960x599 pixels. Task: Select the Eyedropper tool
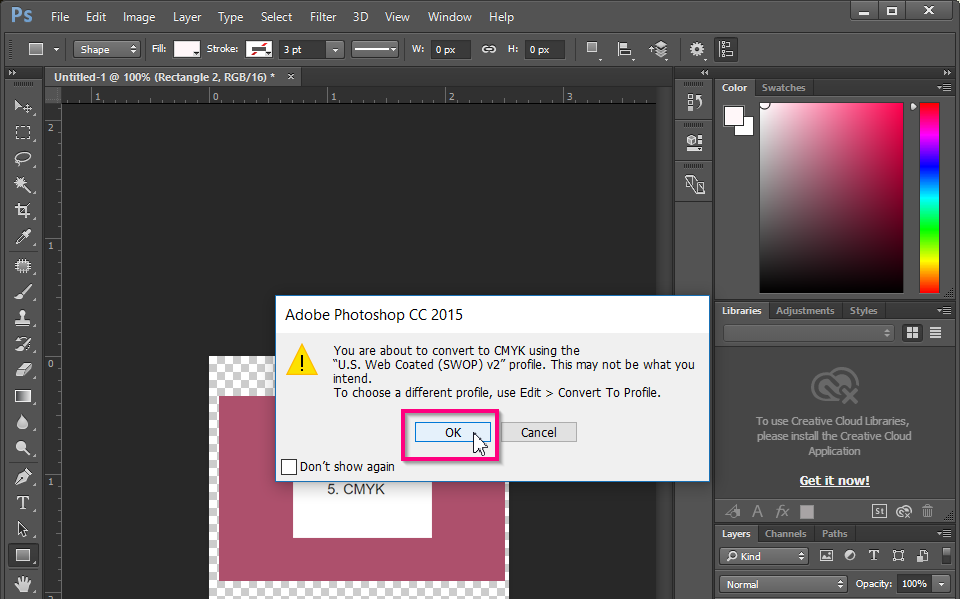(x=22, y=237)
